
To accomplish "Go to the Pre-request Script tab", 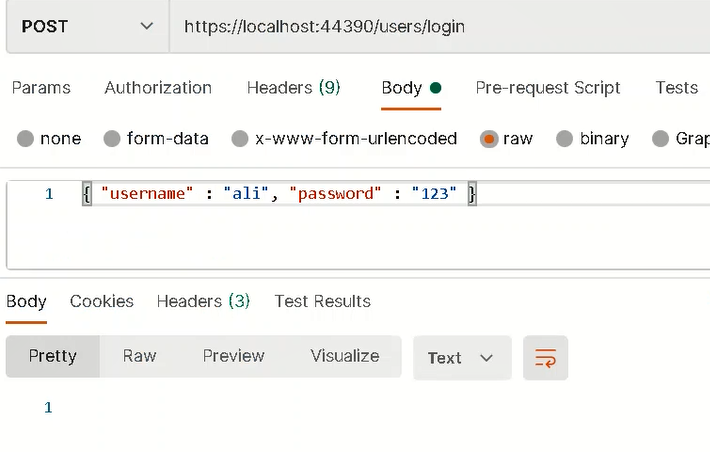I will (548, 87).
